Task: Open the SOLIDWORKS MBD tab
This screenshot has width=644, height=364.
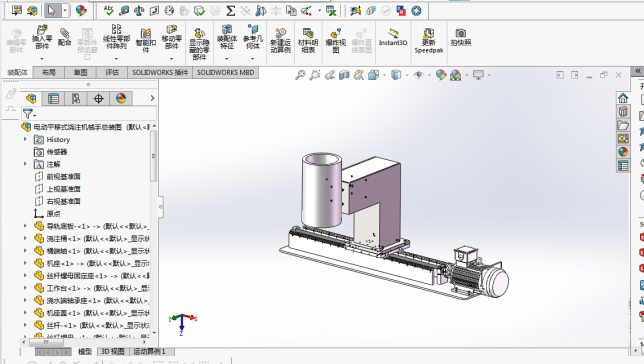Action: click(x=225, y=72)
